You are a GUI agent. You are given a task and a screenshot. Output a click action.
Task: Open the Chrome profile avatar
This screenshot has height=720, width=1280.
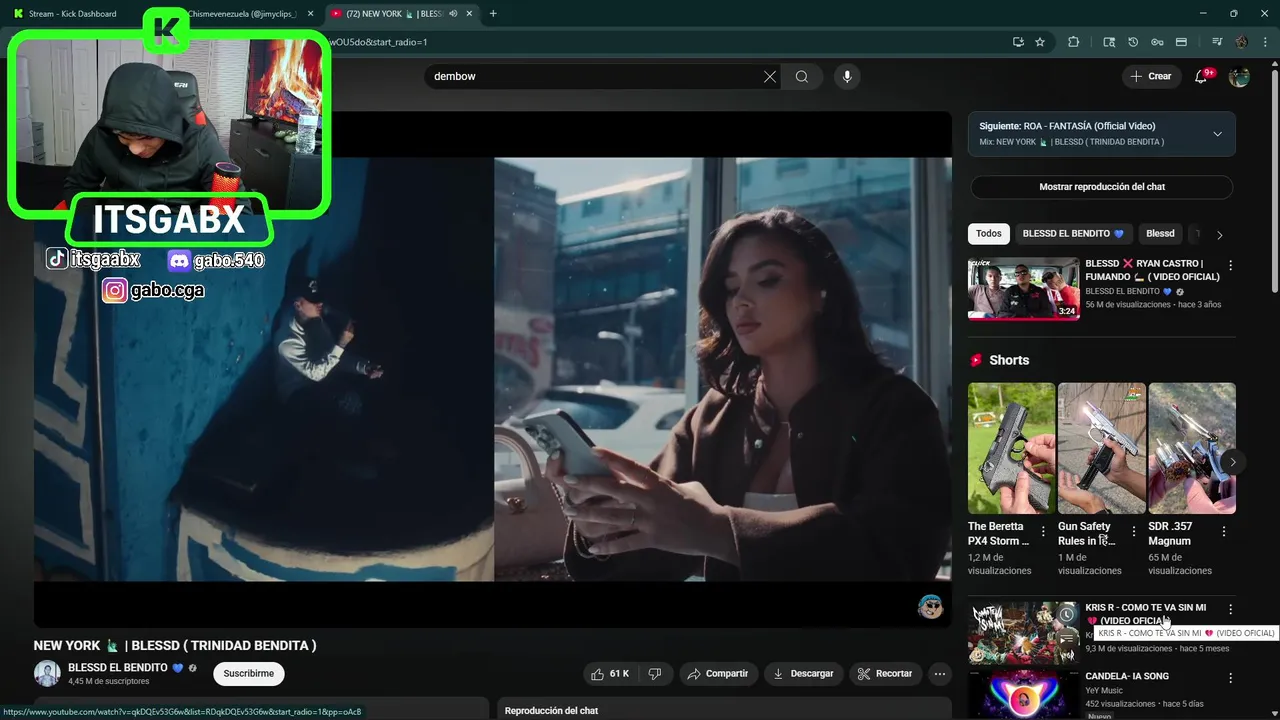(x=1241, y=42)
